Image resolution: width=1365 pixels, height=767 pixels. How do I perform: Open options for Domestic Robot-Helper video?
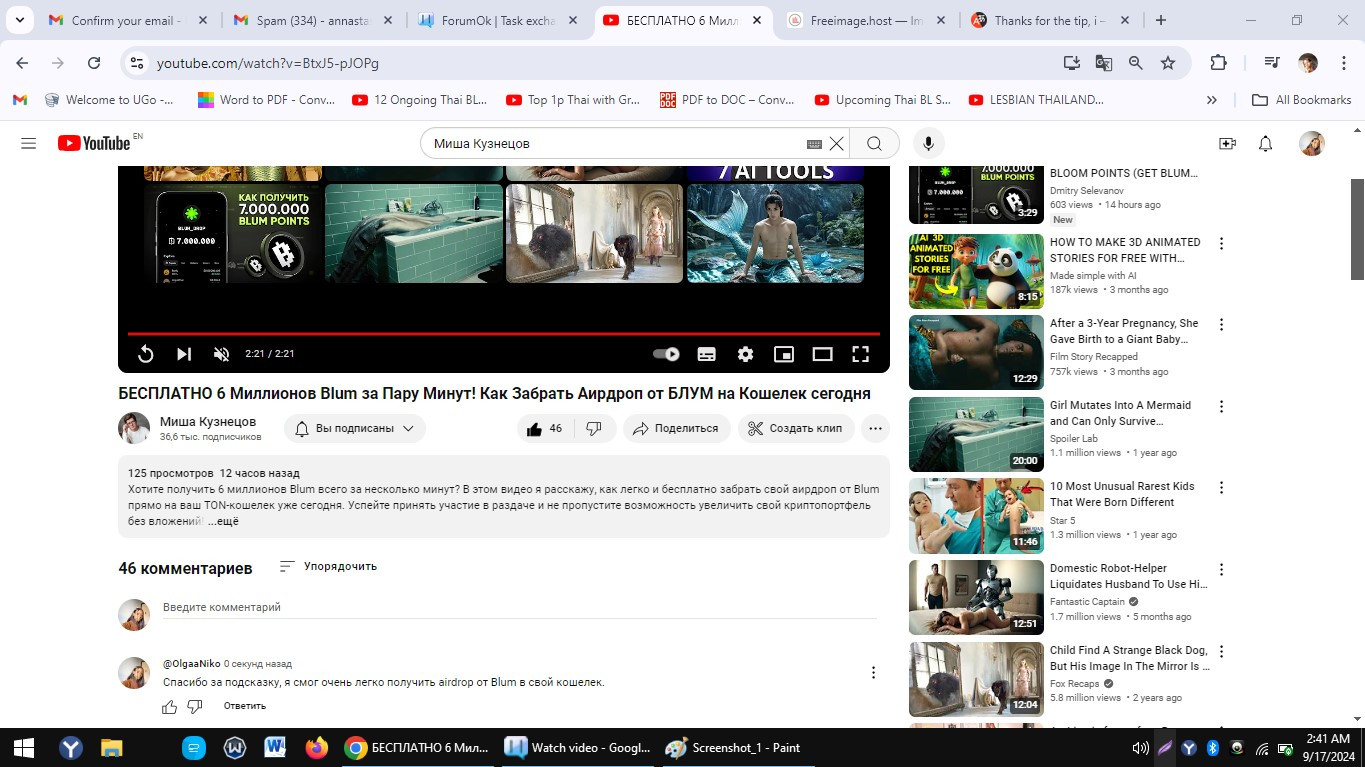tap(1221, 569)
